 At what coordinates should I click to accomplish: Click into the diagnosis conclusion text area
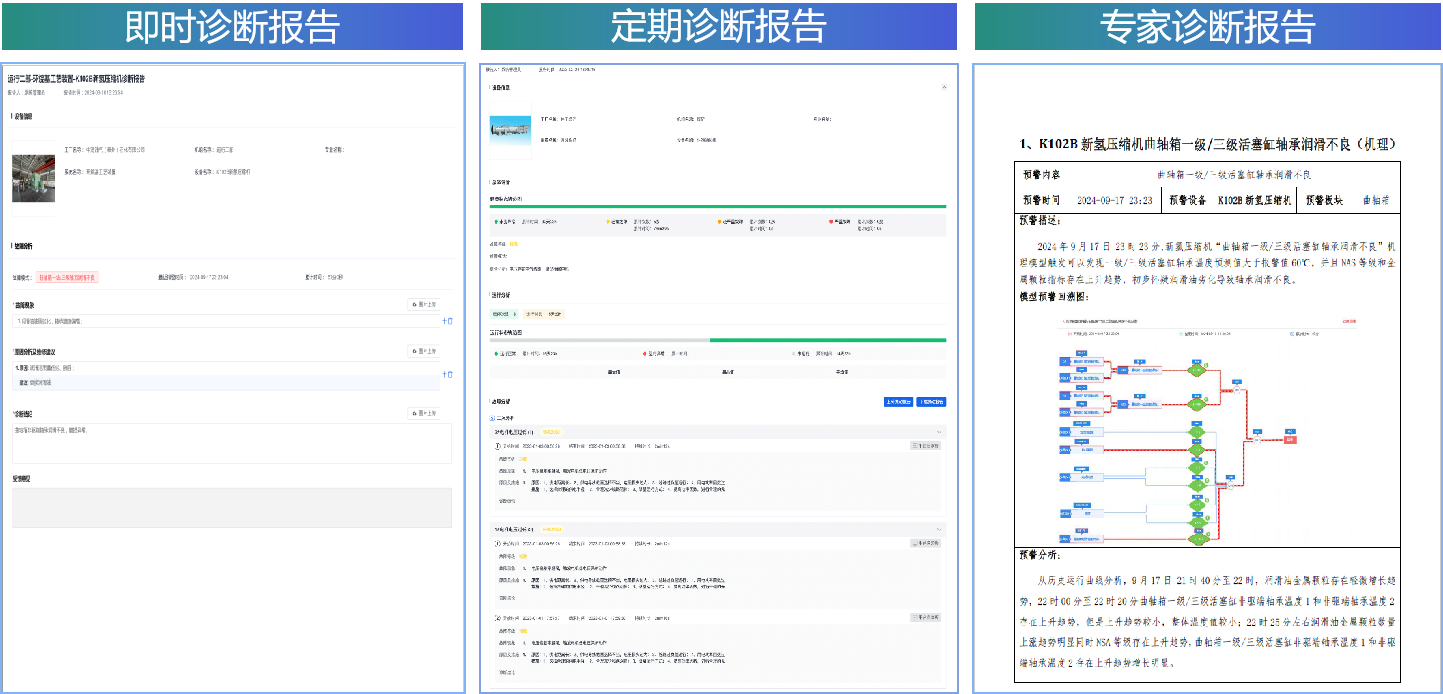click(x=231, y=443)
